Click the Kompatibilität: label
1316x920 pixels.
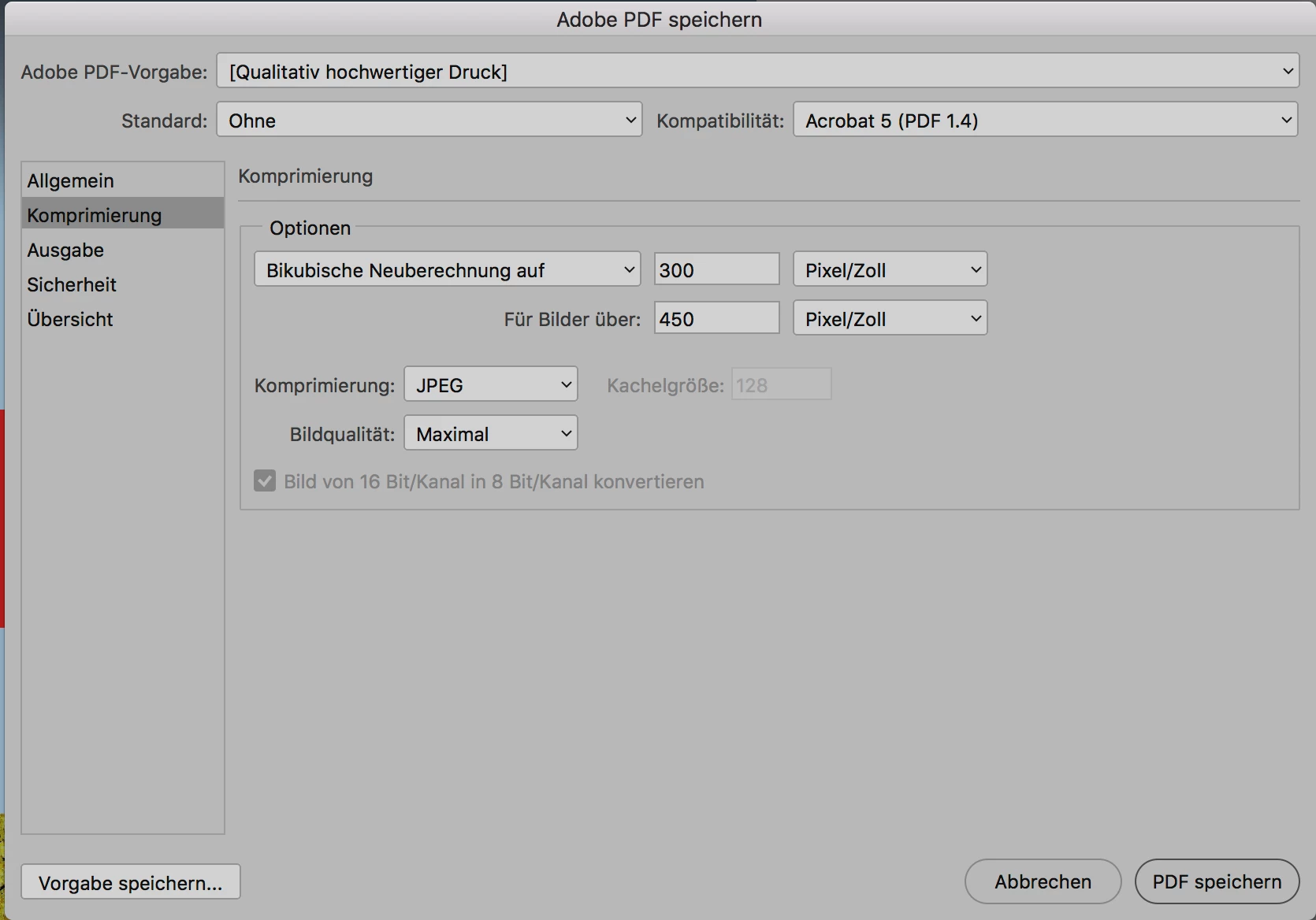click(720, 121)
